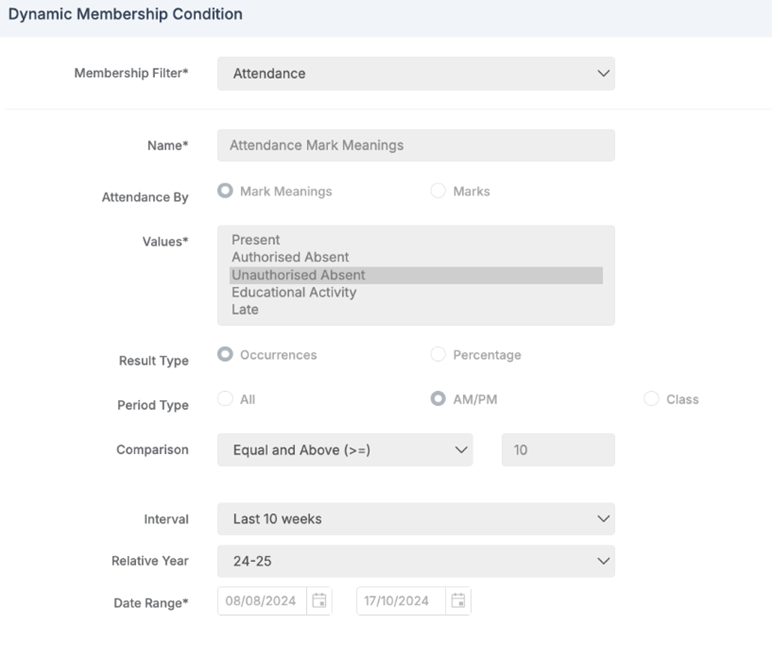Set period type to All
Screen dimensions: 772x658
225,399
